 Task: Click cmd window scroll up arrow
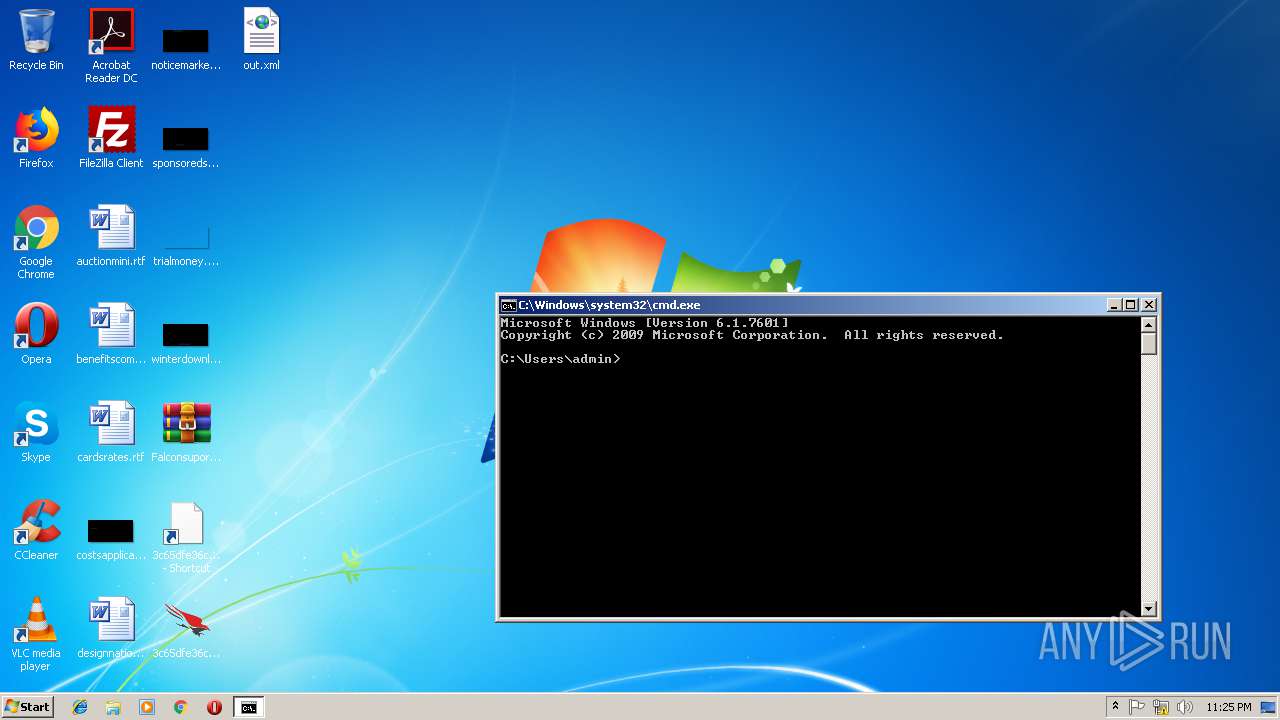[1149, 324]
